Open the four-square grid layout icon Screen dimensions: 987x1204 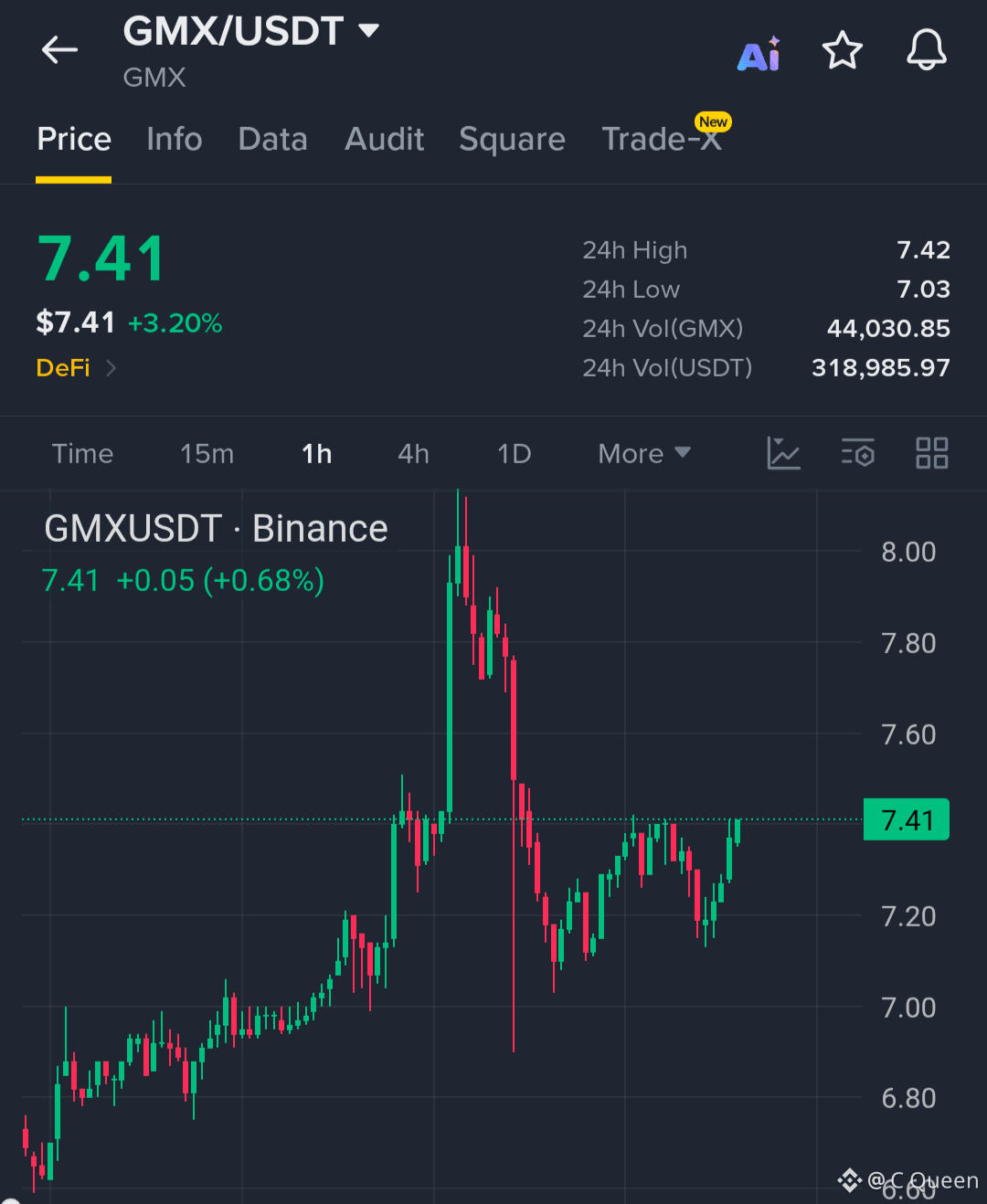pyautogui.click(x=932, y=453)
